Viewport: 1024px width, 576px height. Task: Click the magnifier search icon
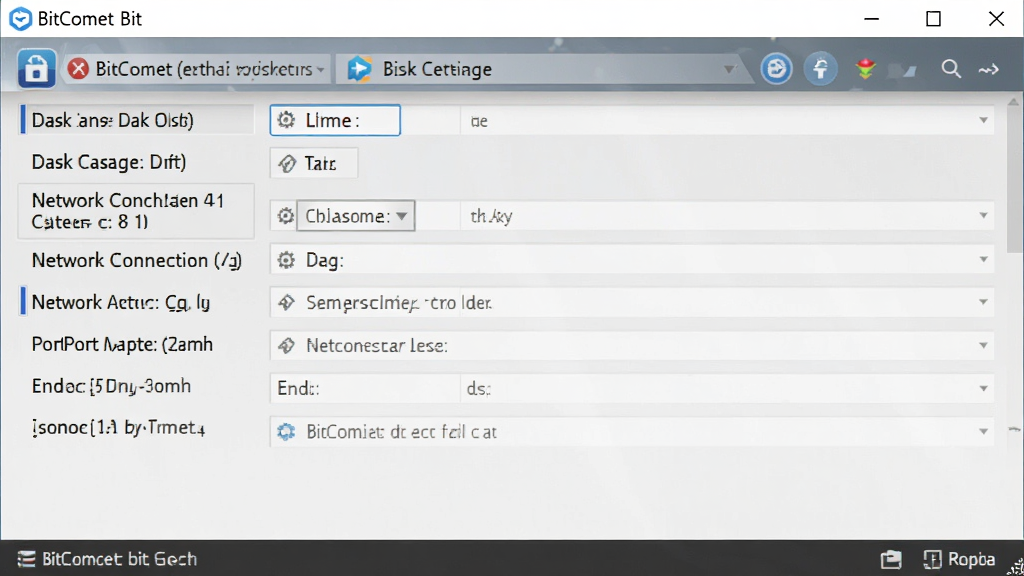(951, 69)
